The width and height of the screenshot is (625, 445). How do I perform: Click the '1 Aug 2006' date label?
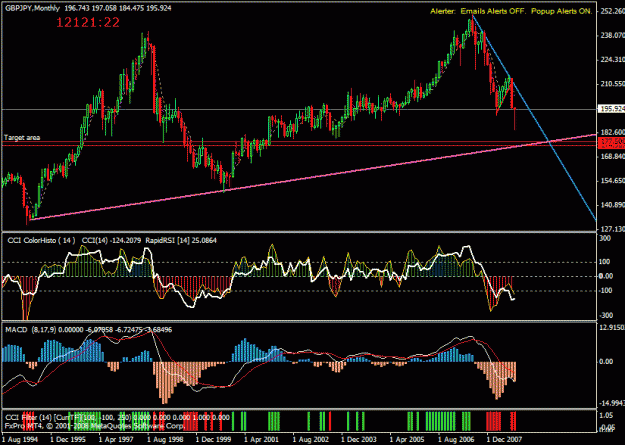click(x=456, y=439)
